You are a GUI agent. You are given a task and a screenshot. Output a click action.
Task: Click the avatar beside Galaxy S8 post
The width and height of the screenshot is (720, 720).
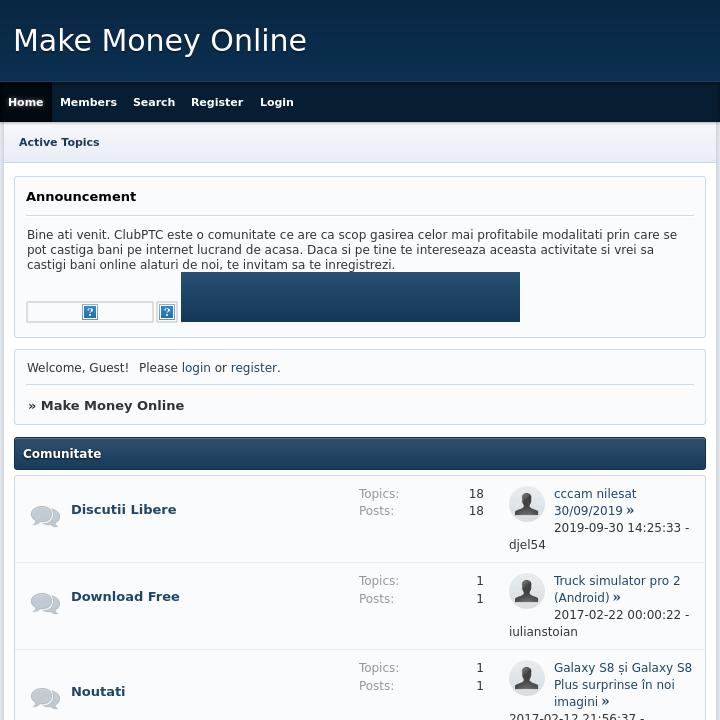[x=527, y=678]
